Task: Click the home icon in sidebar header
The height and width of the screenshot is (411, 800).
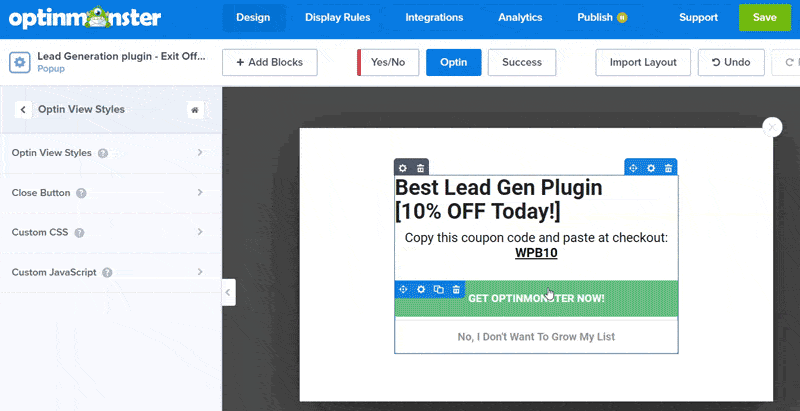Action: 195,110
